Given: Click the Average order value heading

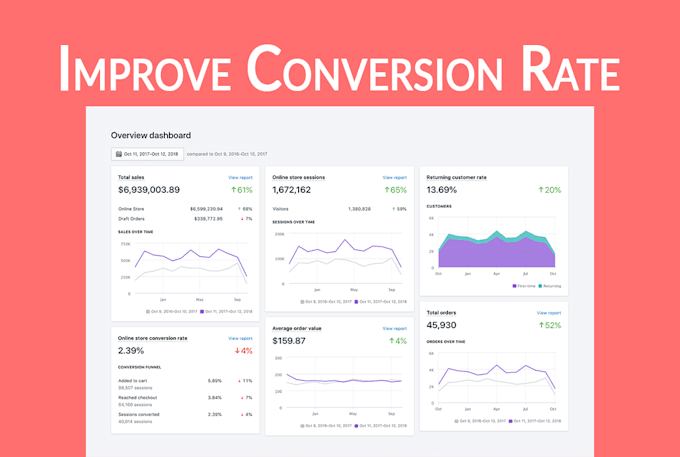Looking at the screenshot, I should point(297,329).
